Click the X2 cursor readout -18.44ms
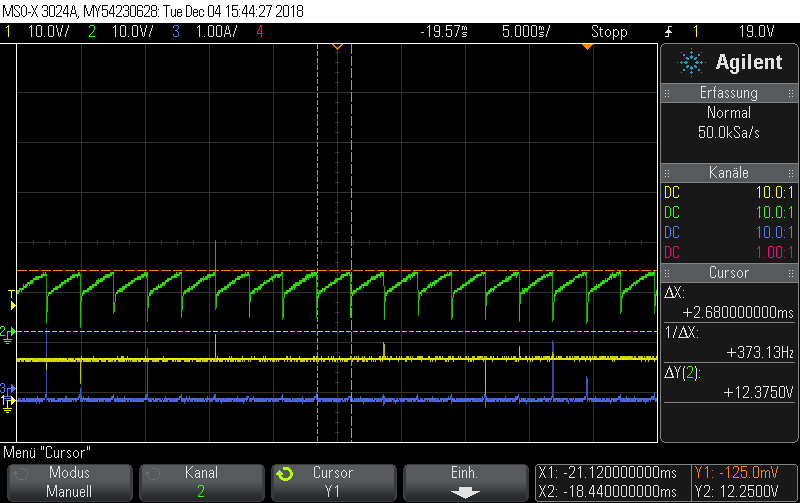 607,492
